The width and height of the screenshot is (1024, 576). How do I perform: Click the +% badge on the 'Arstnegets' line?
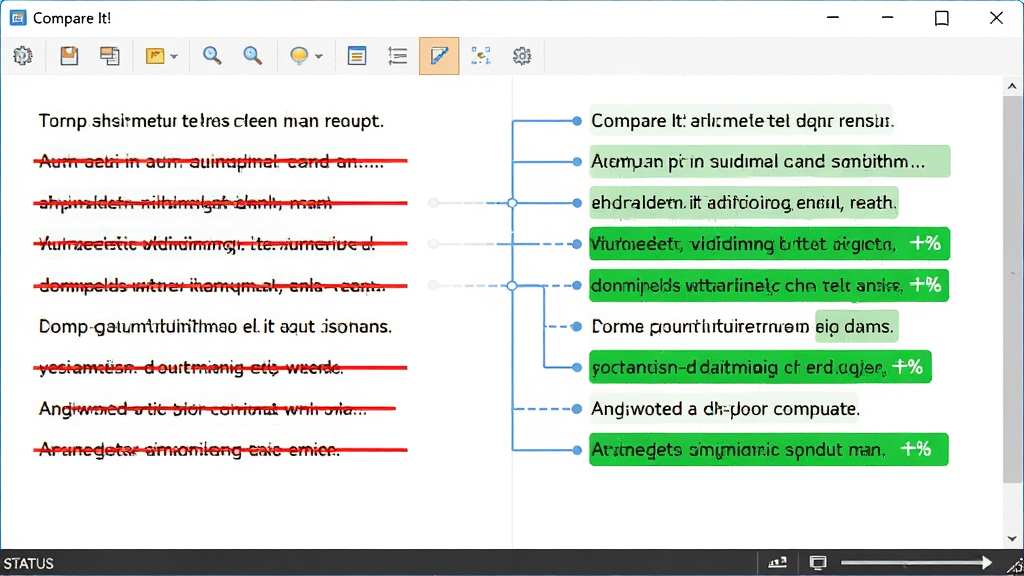916,449
